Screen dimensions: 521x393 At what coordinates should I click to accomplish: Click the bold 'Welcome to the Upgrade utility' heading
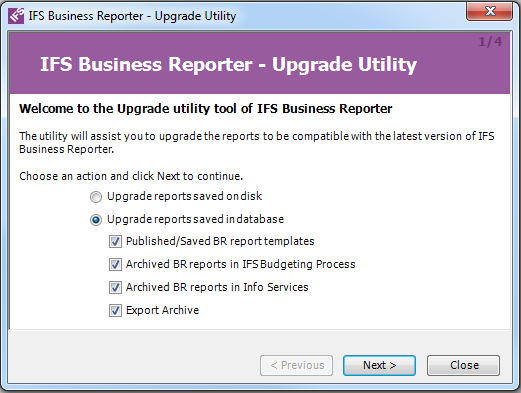[x=206, y=109]
